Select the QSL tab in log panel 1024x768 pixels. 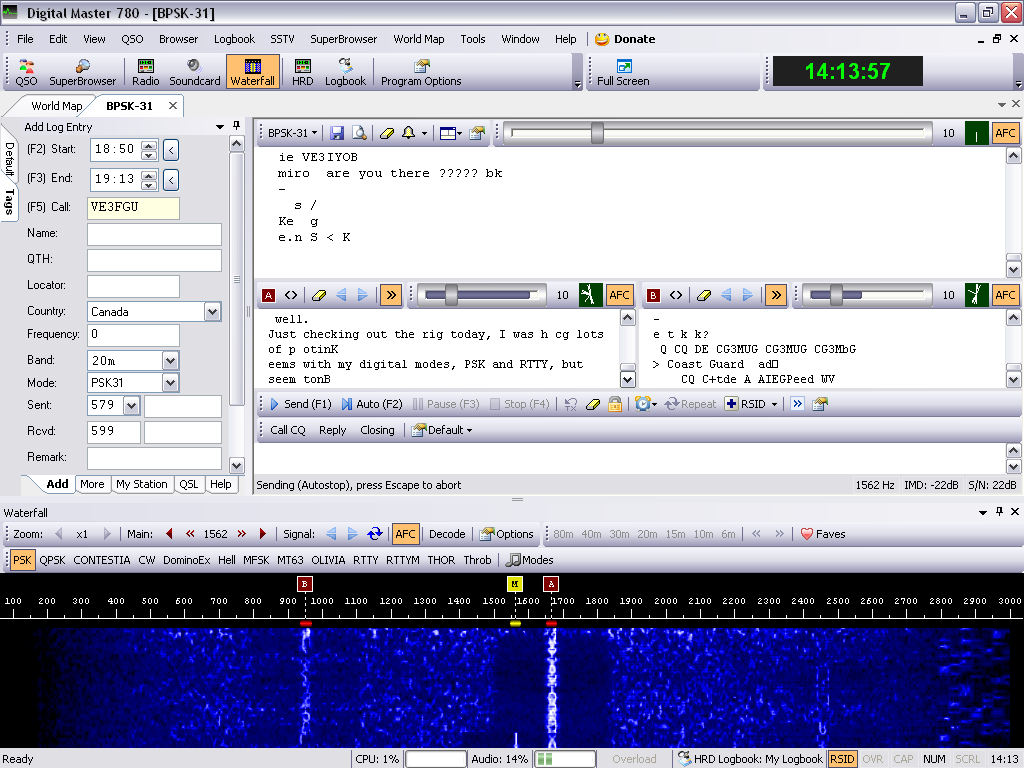click(x=189, y=485)
